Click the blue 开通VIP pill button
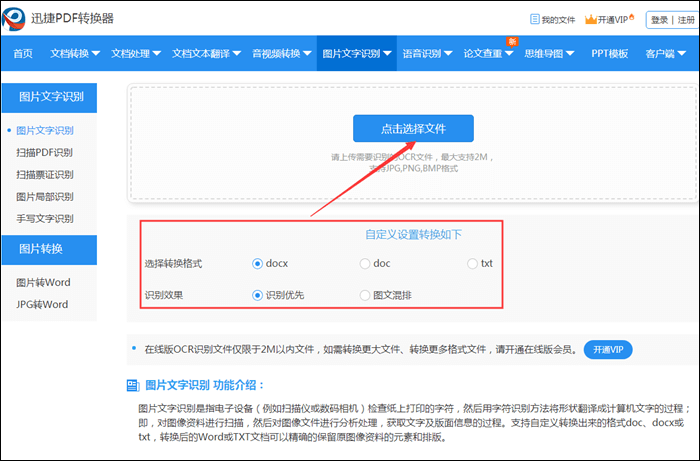The image size is (700, 461). (x=608, y=349)
